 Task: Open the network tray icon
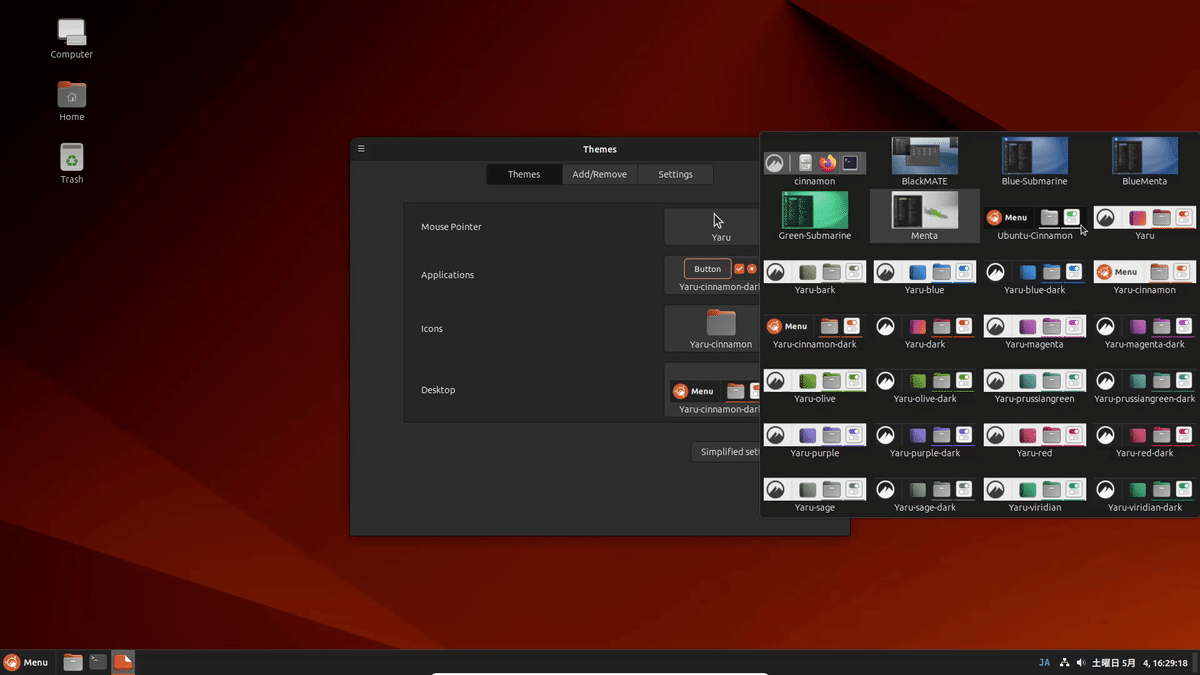(x=1065, y=662)
